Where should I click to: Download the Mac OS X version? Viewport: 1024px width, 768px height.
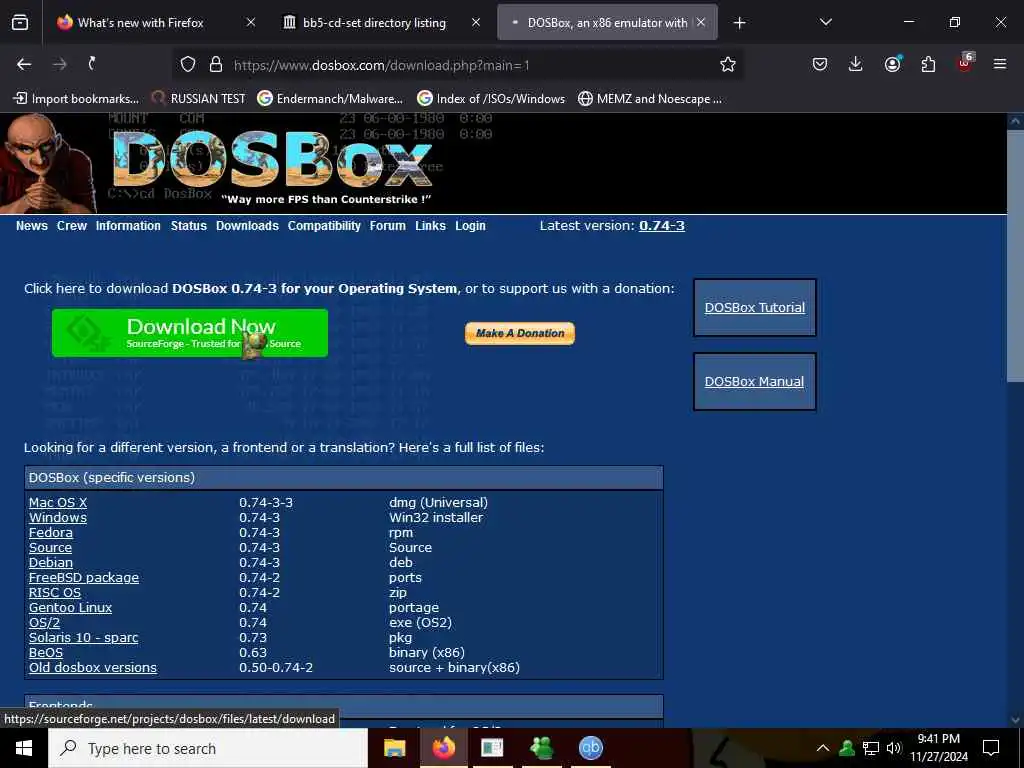[x=57, y=502]
